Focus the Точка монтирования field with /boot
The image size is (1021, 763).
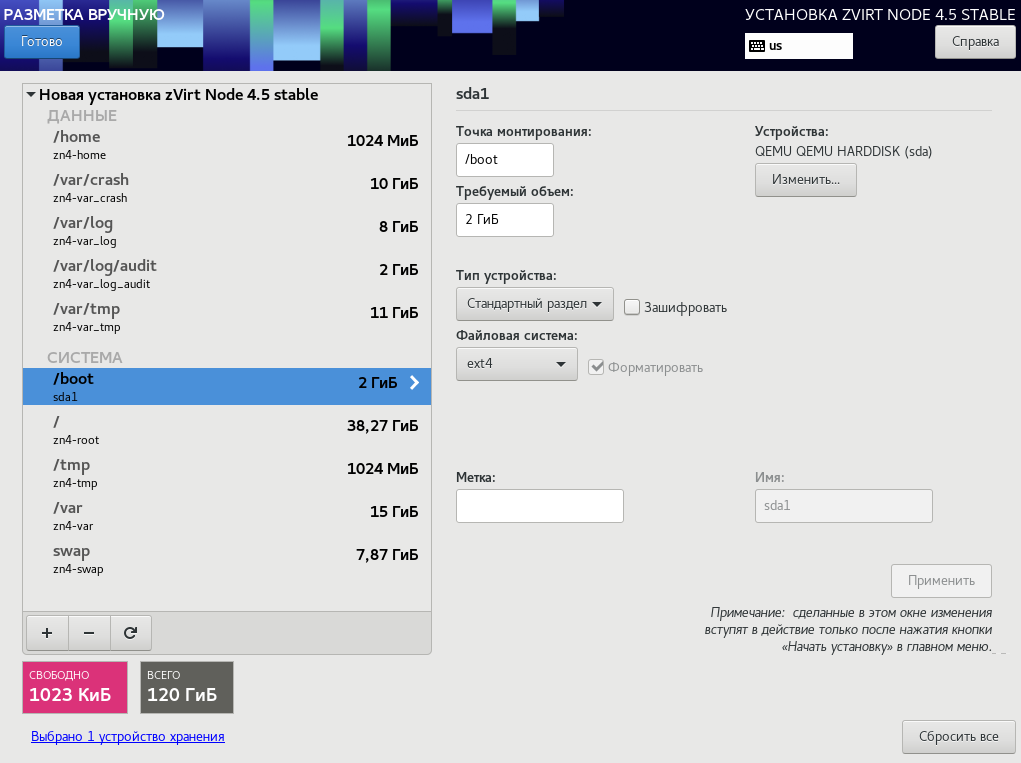pyautogui.click(x=505, y=160)
